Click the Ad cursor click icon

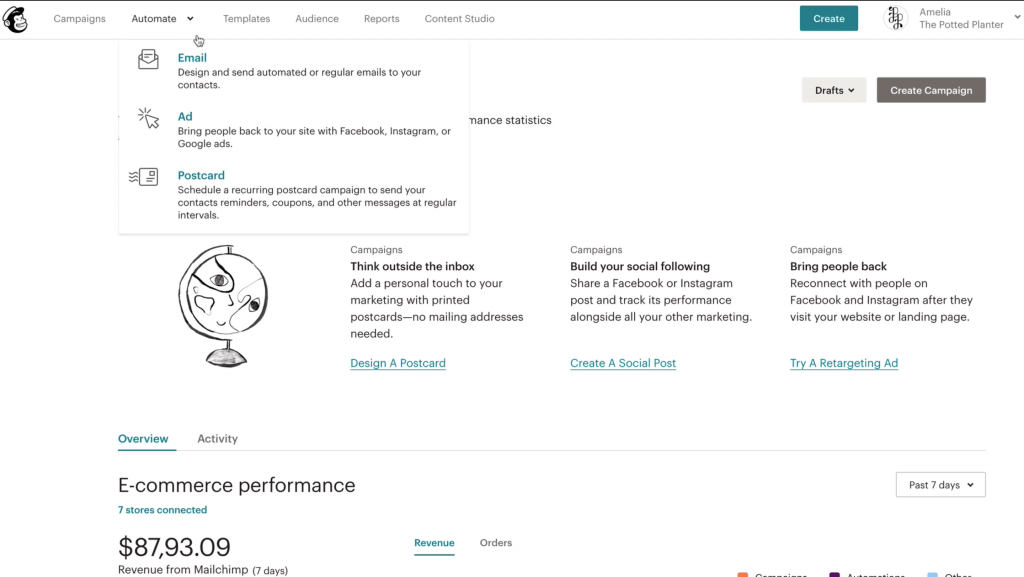pyautogui.click(x=148, y=118)
